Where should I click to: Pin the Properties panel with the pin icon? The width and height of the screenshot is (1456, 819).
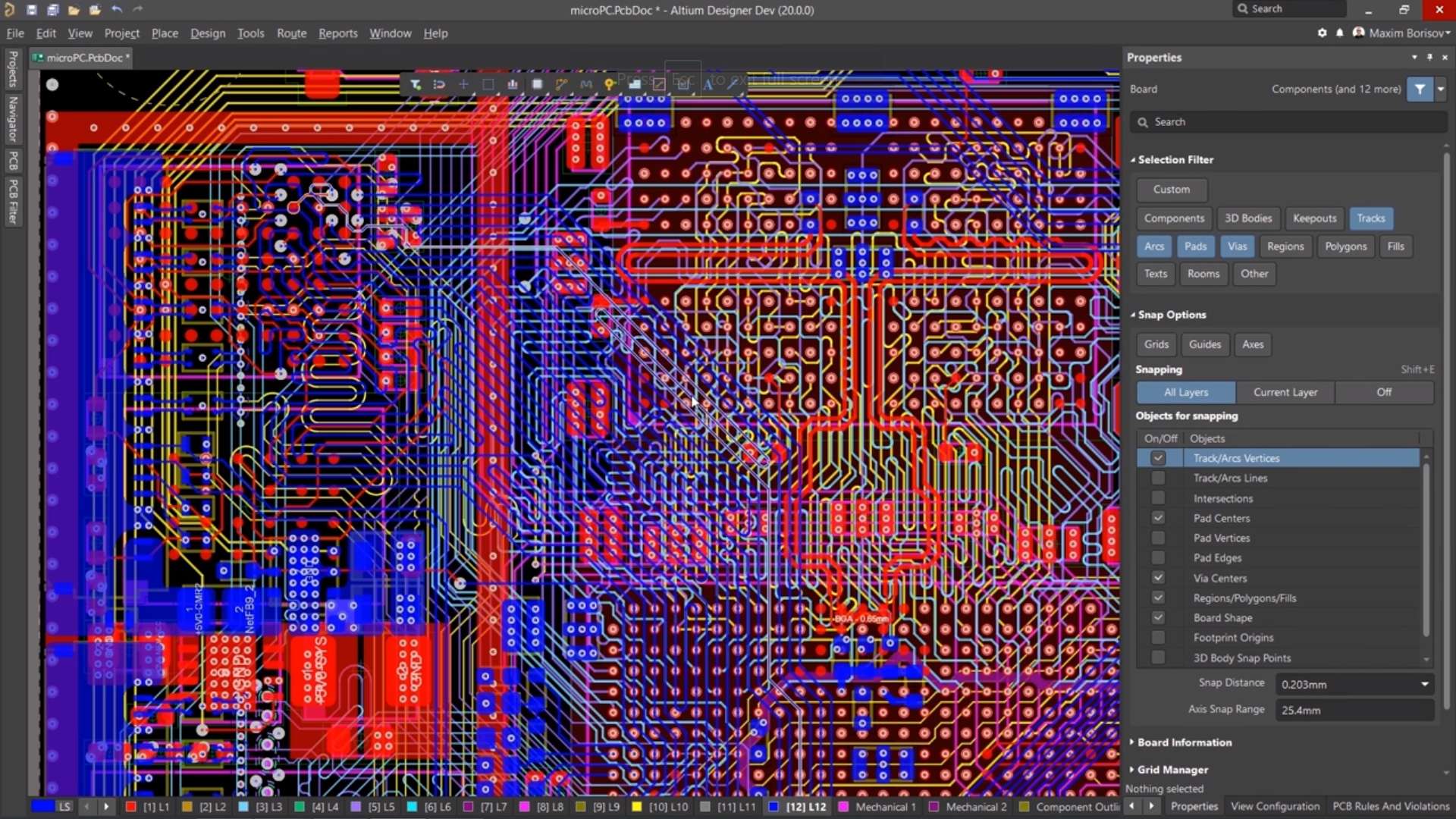click(1429, 58)
